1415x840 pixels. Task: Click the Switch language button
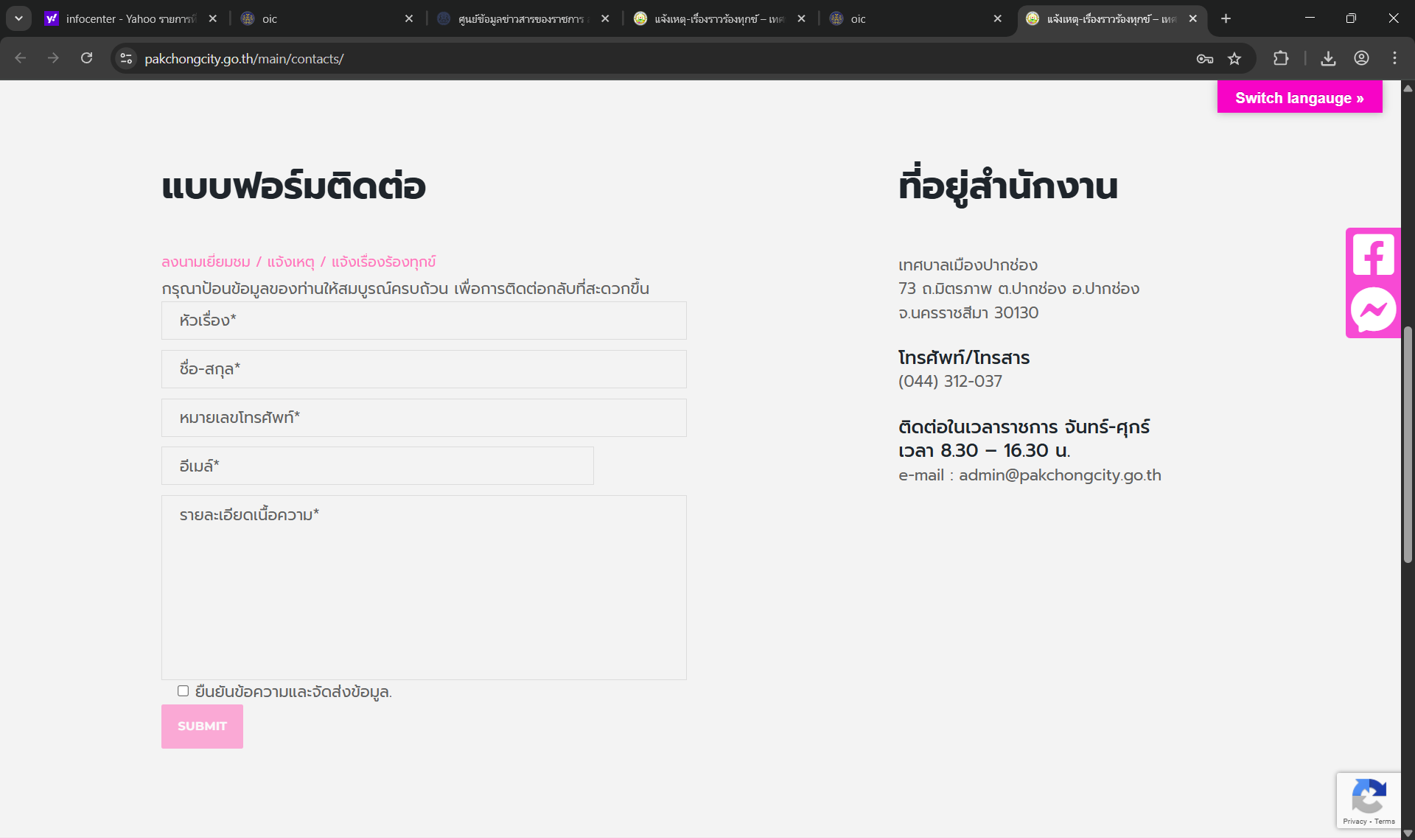click(1299, 97)
